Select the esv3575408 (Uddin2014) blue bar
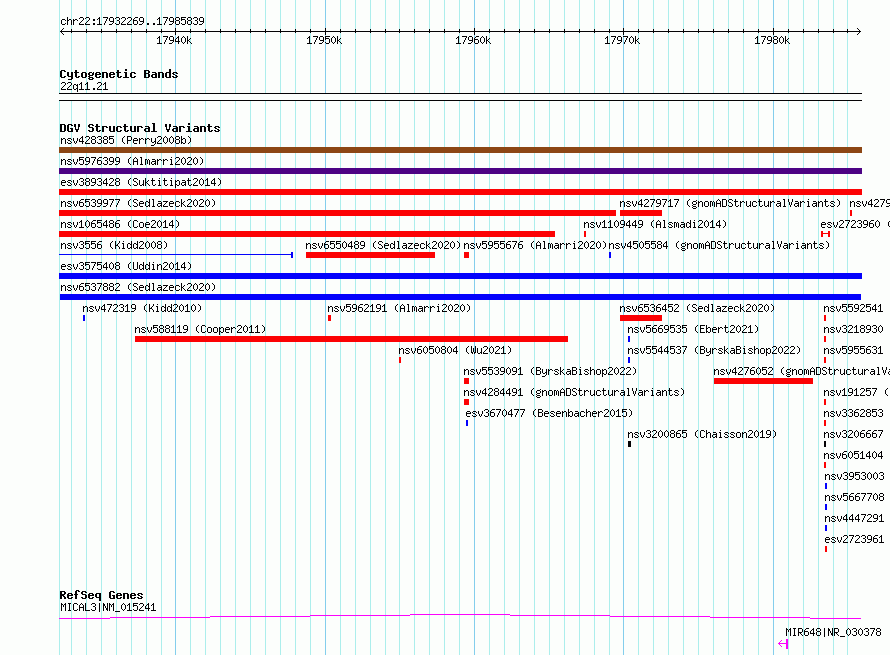Image resolution: width=890 pixels, height=655 pixels. (460, 276)
